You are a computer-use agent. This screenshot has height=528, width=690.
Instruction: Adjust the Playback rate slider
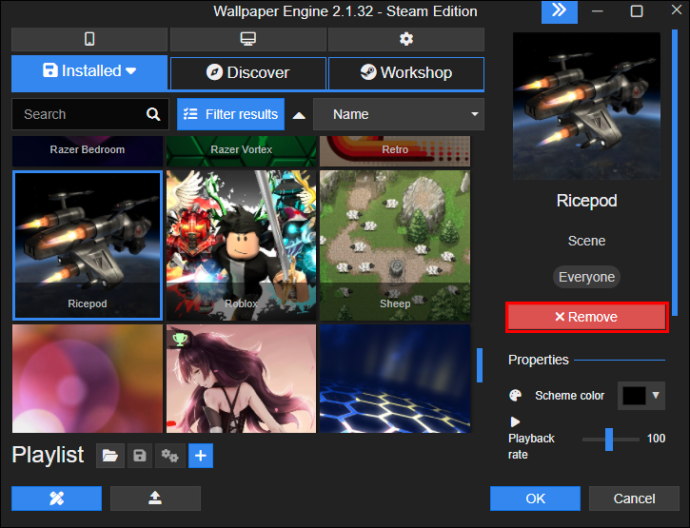[610, 439]
